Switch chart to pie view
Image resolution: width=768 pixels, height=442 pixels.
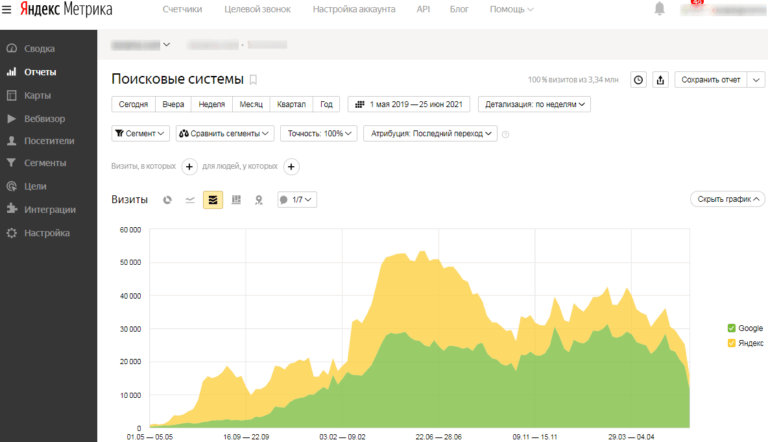(x=168, y=199)
